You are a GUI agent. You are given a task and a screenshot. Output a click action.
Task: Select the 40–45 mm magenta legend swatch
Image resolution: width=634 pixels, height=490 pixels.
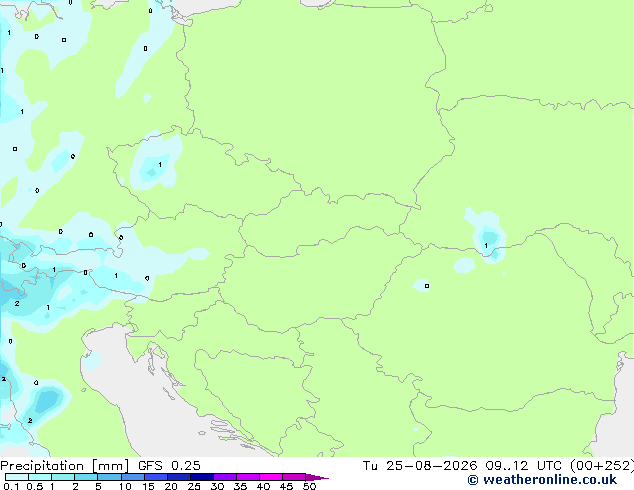coord(271,477)
